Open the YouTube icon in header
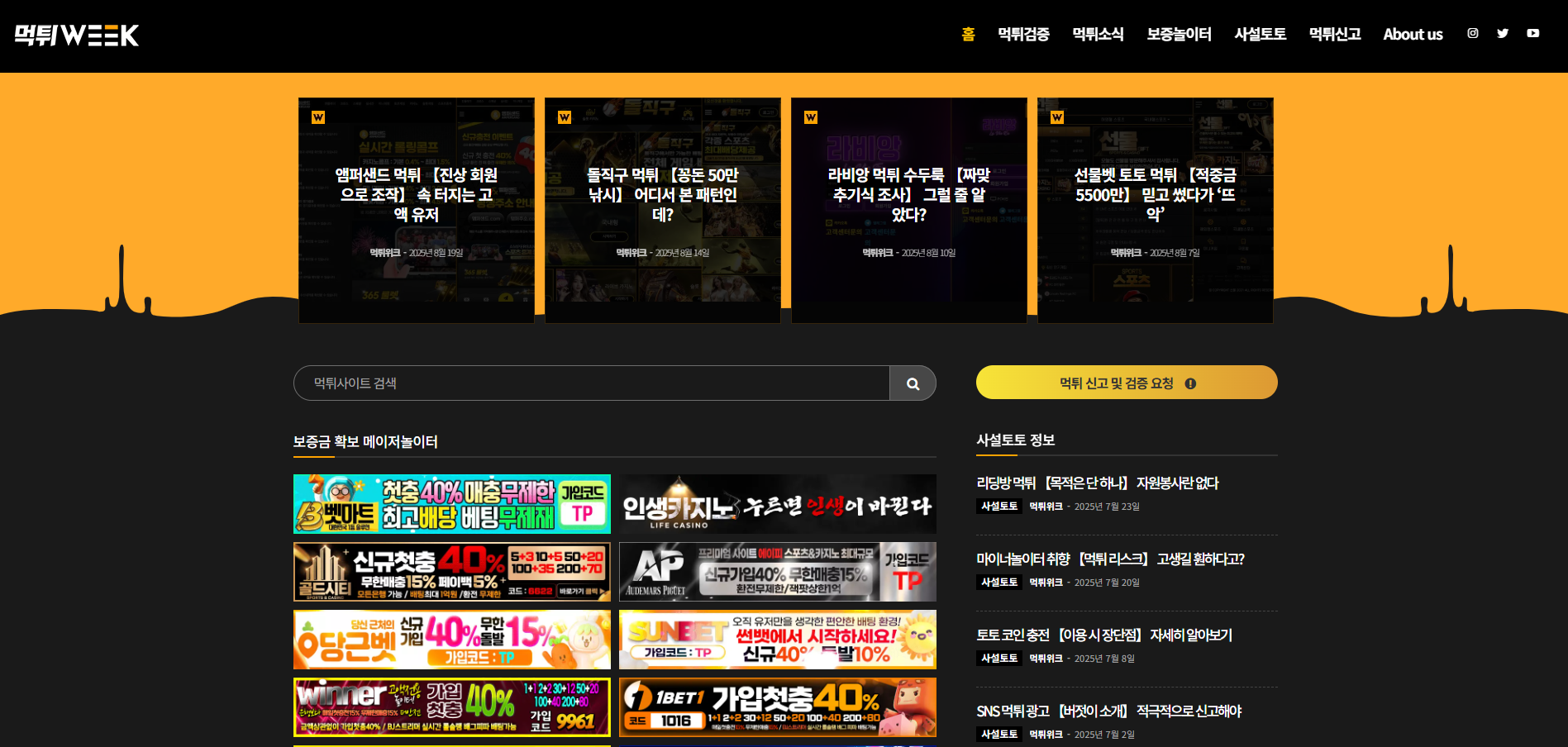1568x747 pixels. (1532, 34)
